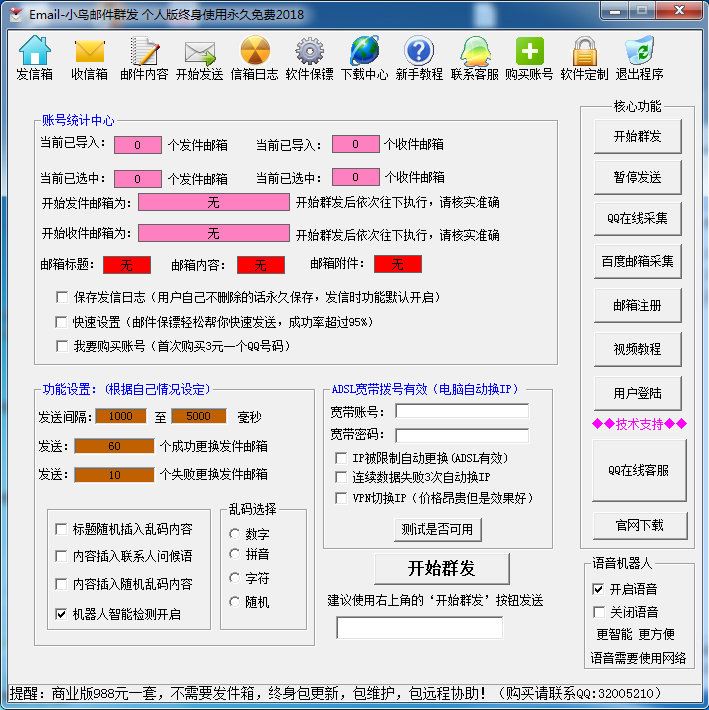Click the red 邮箱标题 status box
This screenshot has width=709, height=710.
coord(126,265)
